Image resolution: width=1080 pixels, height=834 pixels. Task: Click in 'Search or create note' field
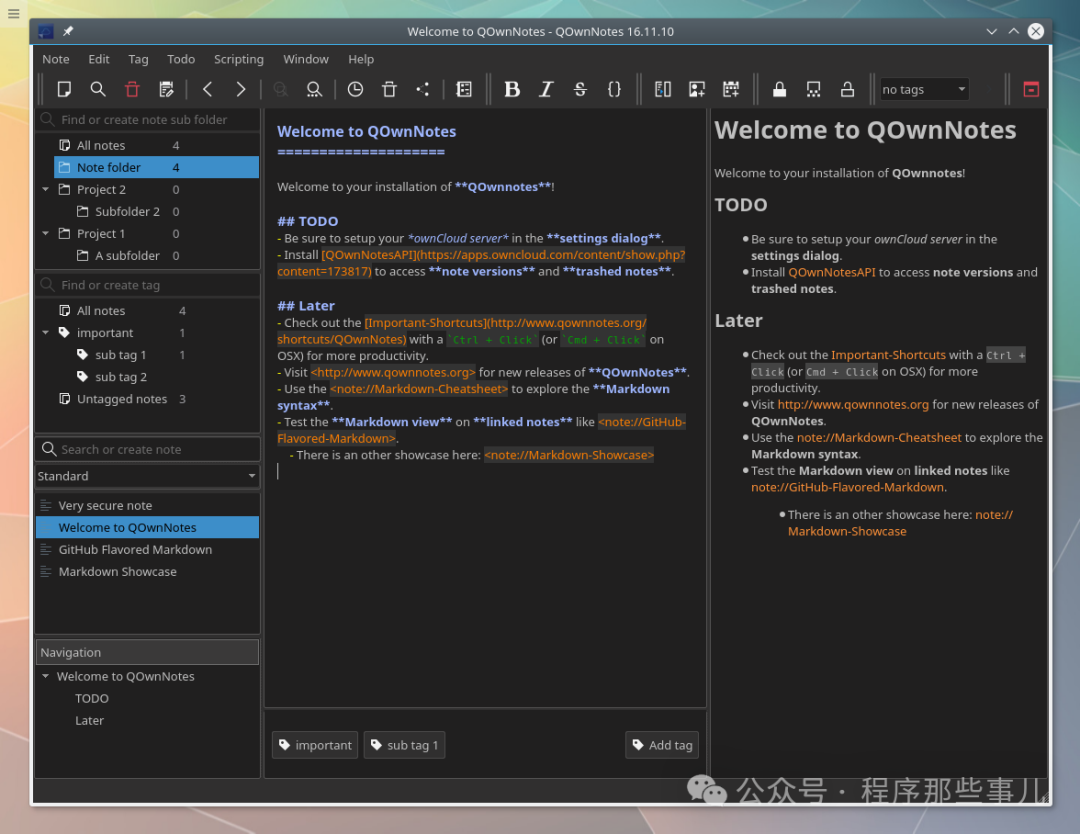click(x=147, y=449)
